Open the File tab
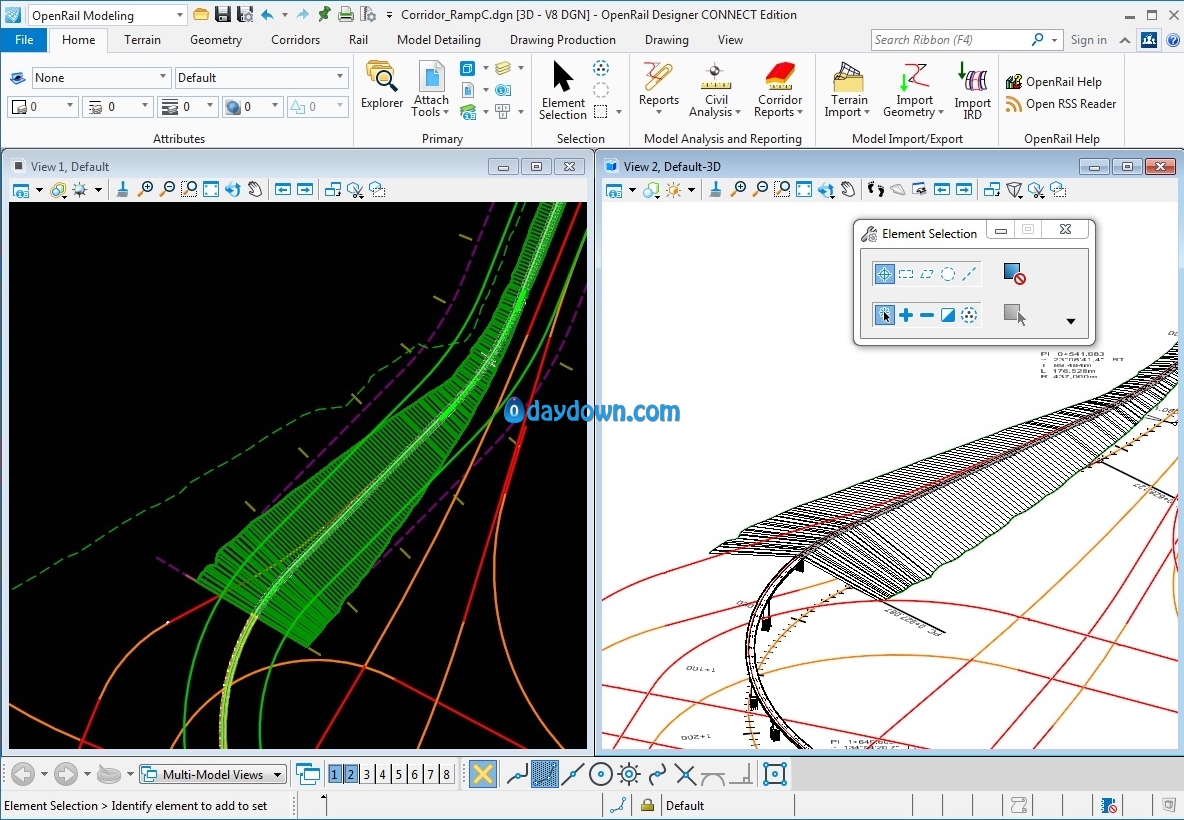This screenshot has height=820, width=1184. [24, 40]
